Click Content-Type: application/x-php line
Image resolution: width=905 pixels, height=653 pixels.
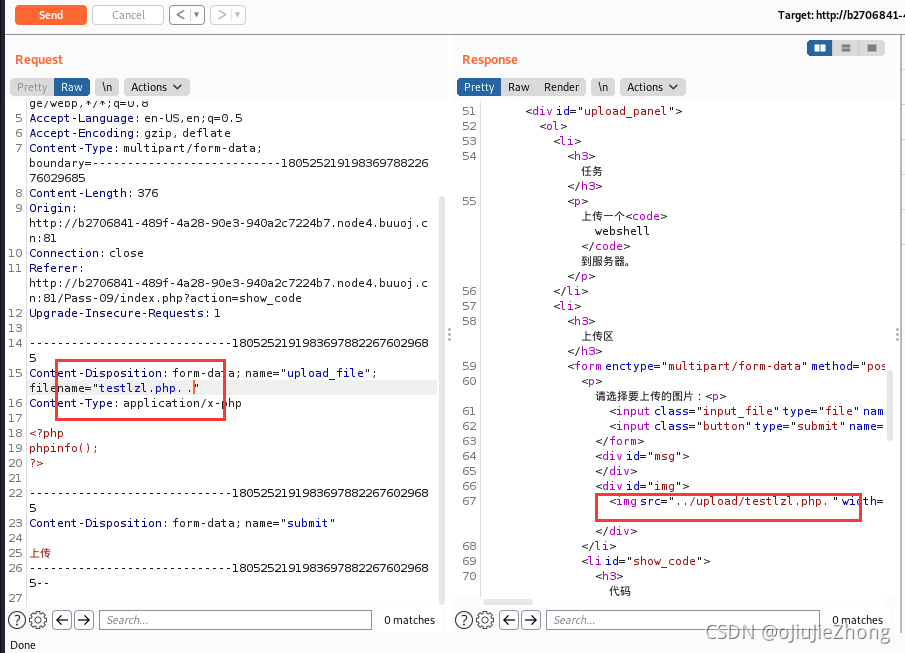pyautogui.click(x=135, y=403)
